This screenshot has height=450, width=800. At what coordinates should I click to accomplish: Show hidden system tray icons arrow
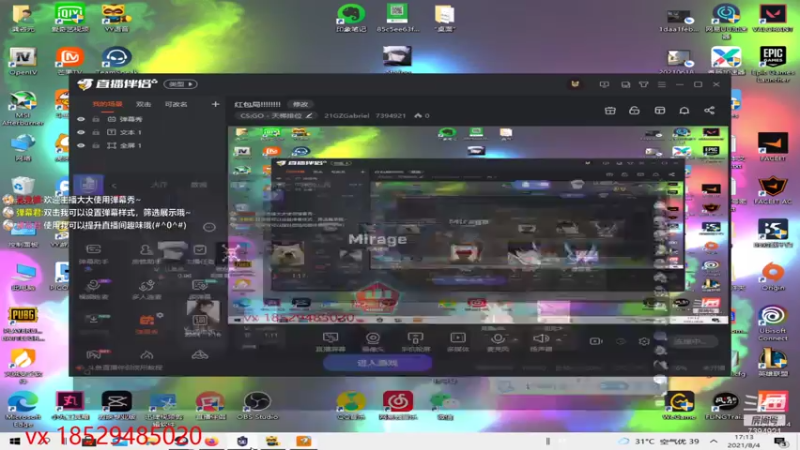coord(713,441)
